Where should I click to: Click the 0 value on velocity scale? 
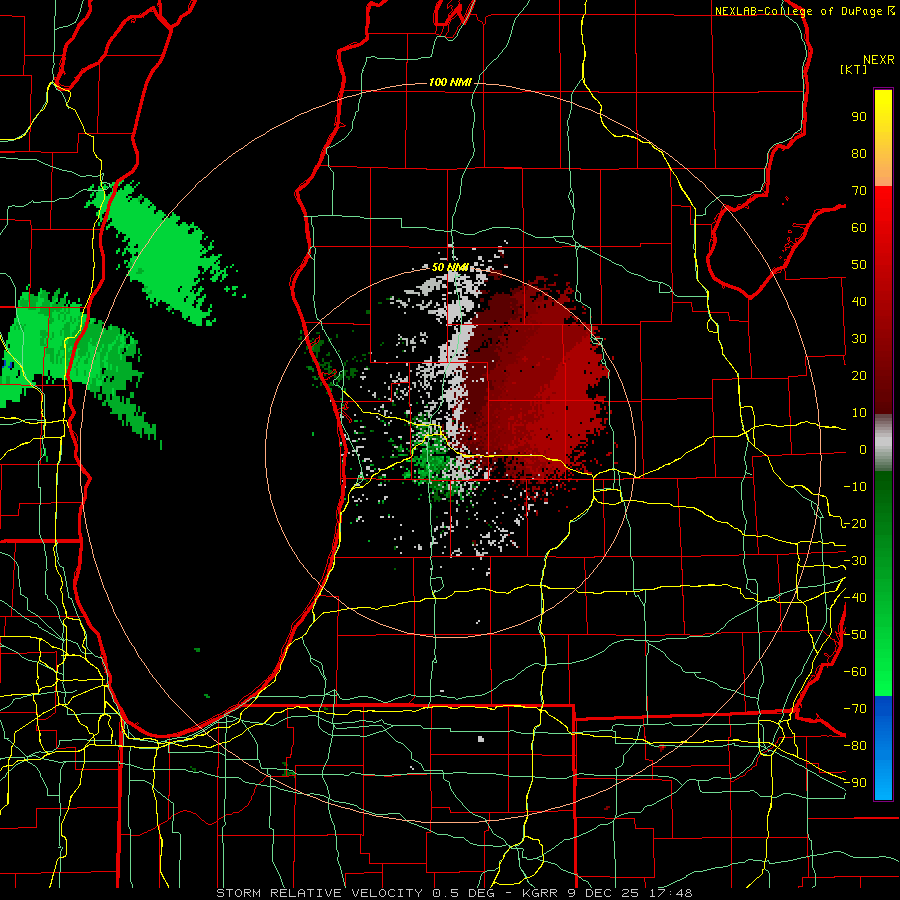863,449
